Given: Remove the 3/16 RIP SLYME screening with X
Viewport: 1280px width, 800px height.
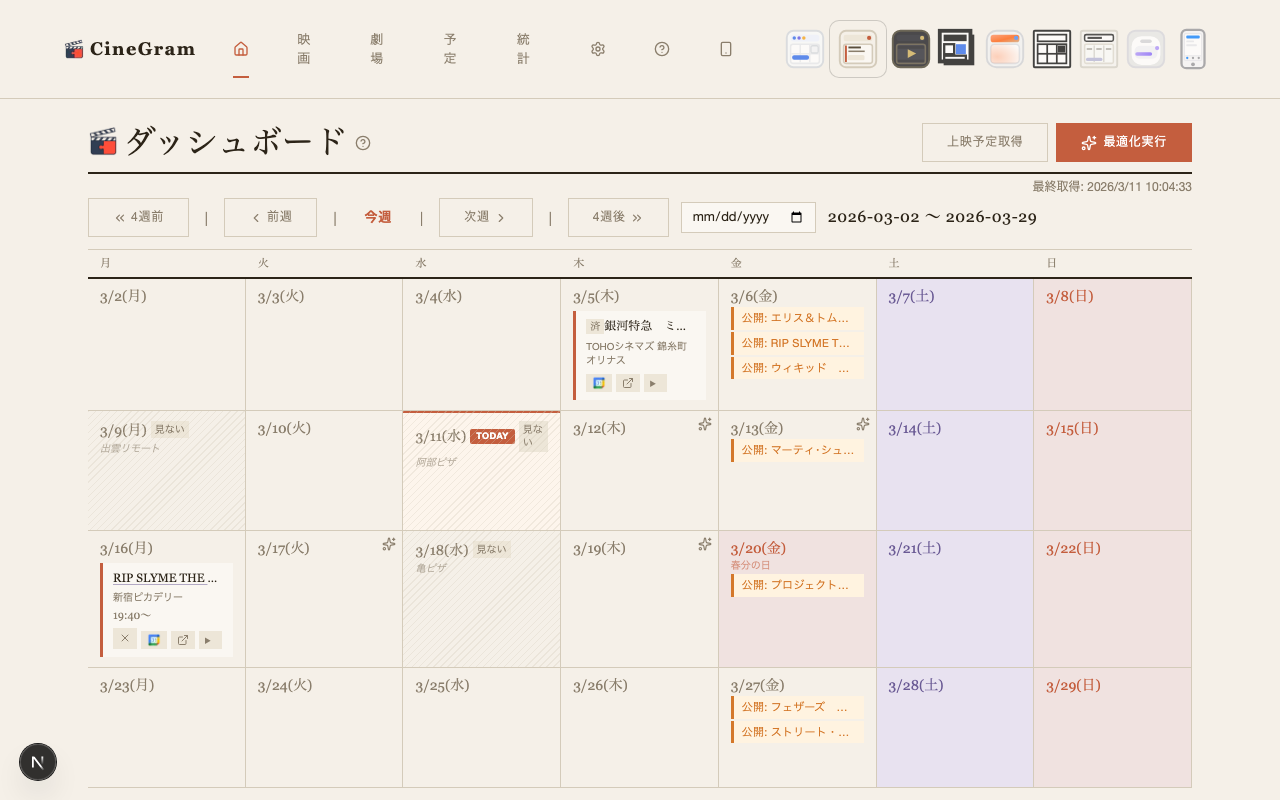Looking at the screenshot, I should click(125, 639).
